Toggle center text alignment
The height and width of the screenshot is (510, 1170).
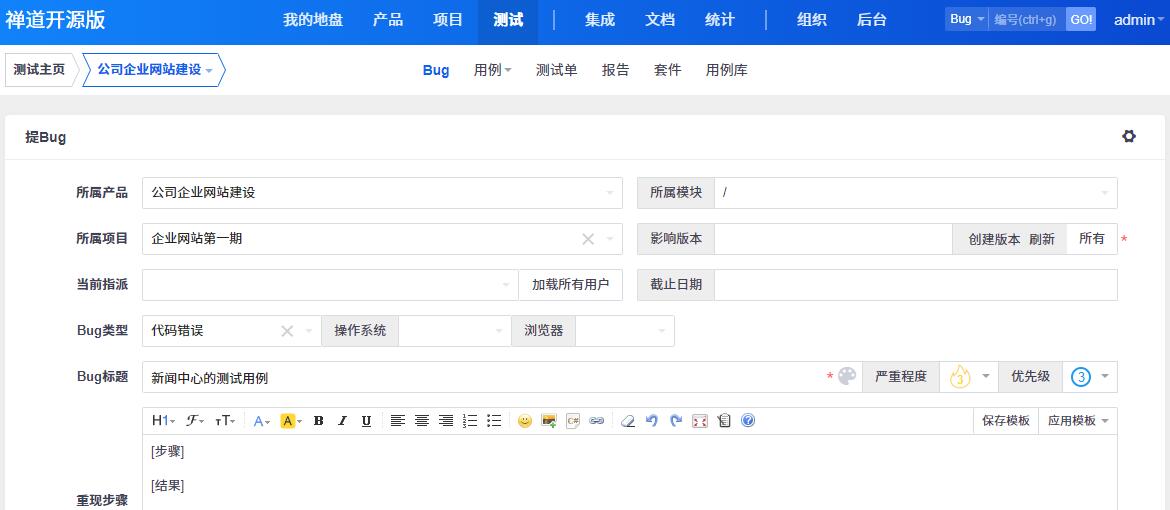[422, 421]
